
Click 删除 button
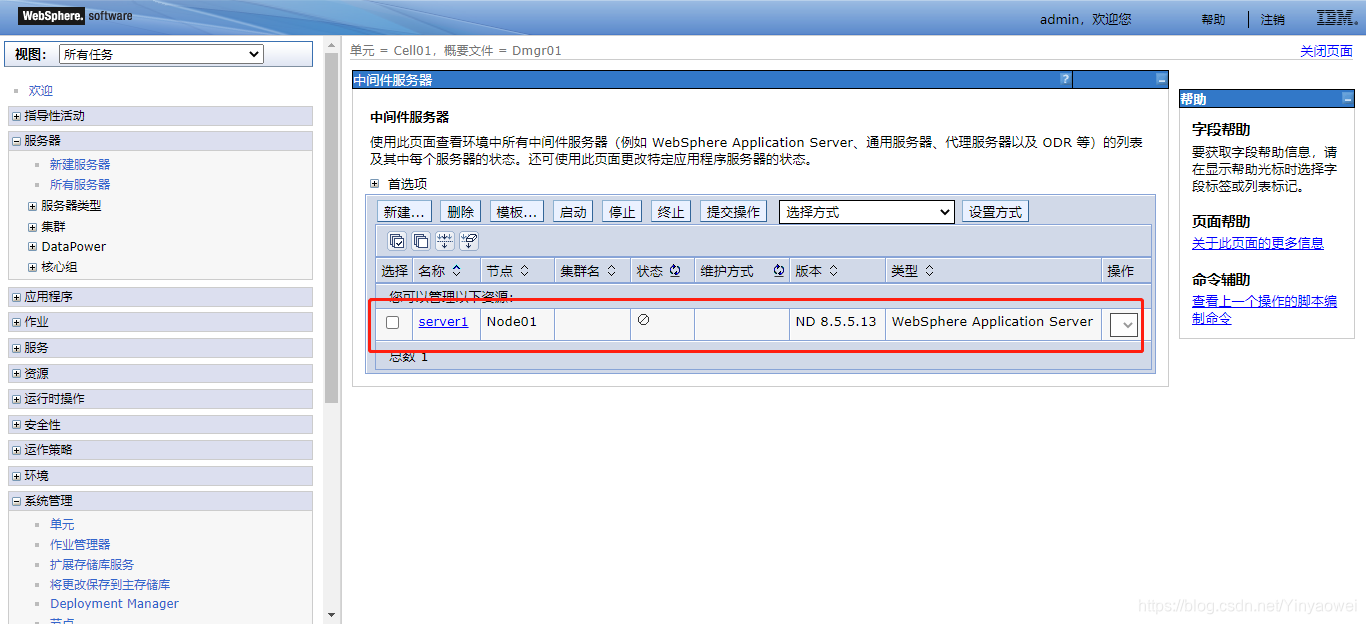click(461, 212)
